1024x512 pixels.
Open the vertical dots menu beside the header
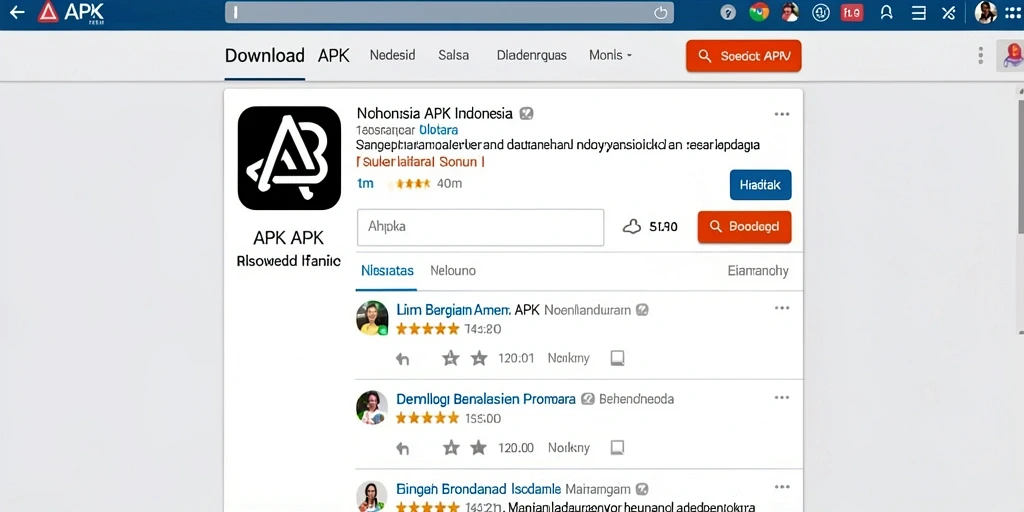click(980, 56)
